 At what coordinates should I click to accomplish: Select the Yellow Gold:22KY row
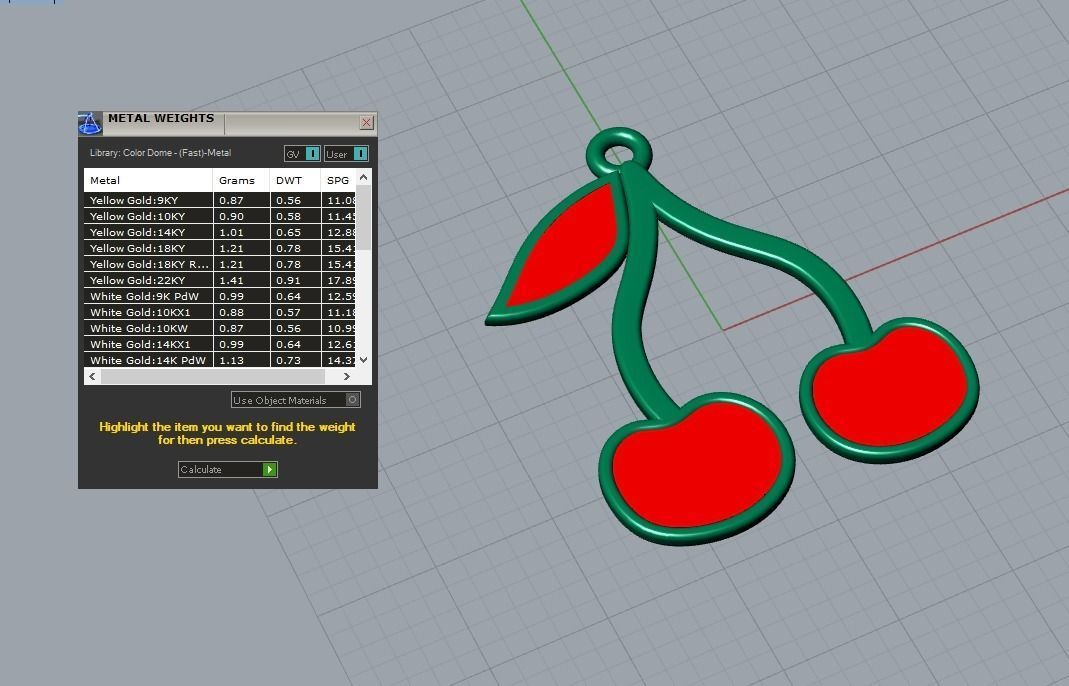click(220, 280)
